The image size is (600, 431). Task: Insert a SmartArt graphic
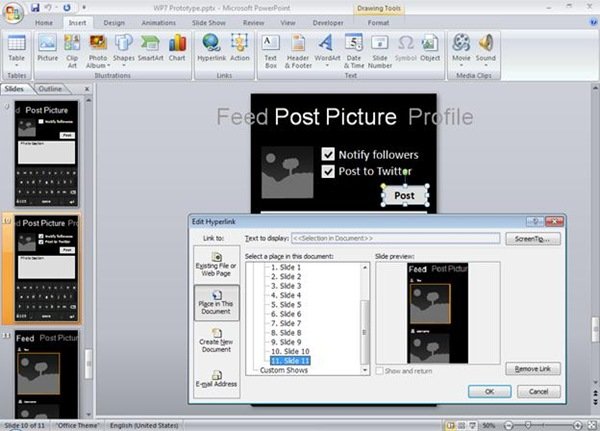(x=151, y=49)
